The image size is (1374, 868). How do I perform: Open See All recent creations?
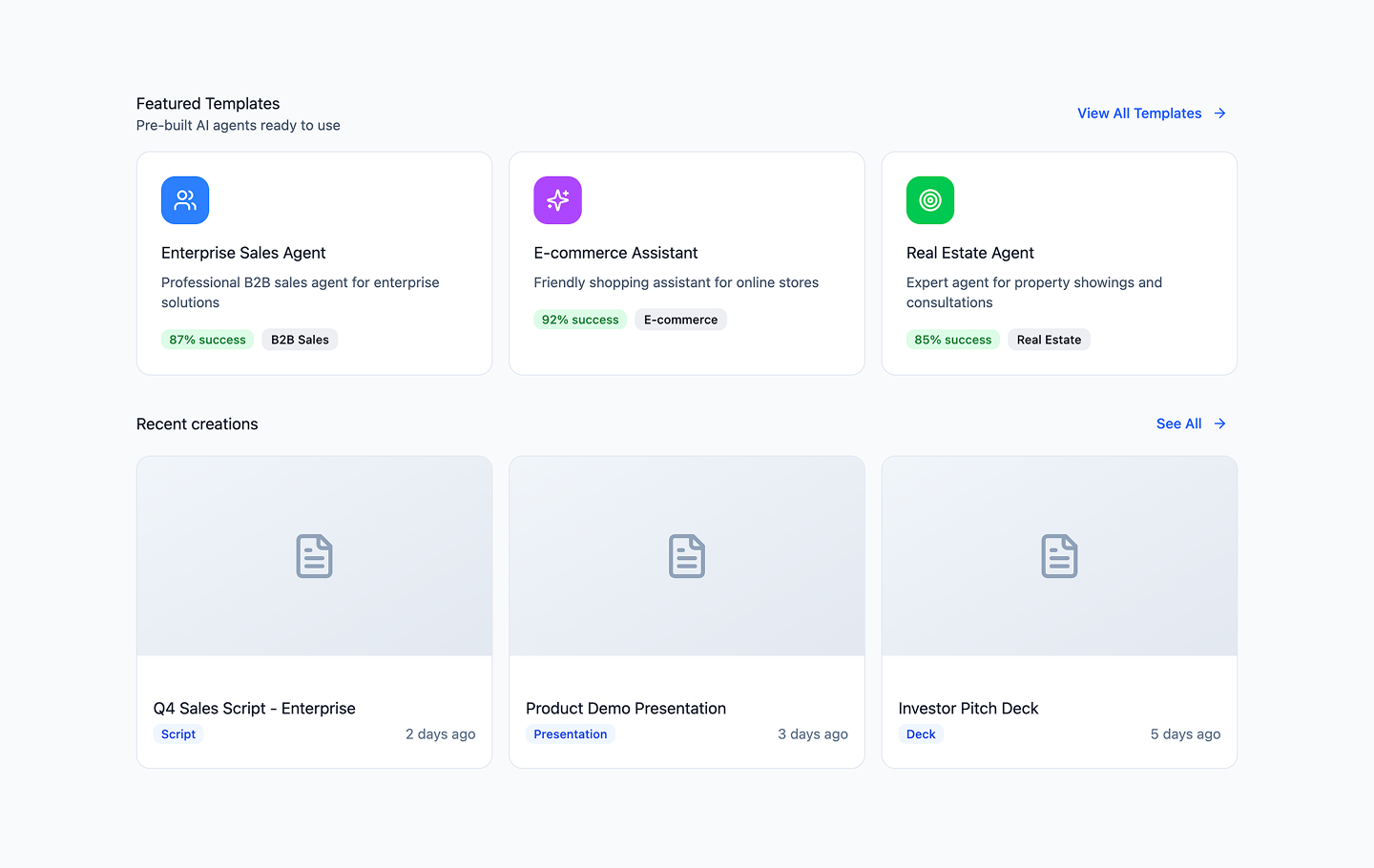coord(1178,424)
